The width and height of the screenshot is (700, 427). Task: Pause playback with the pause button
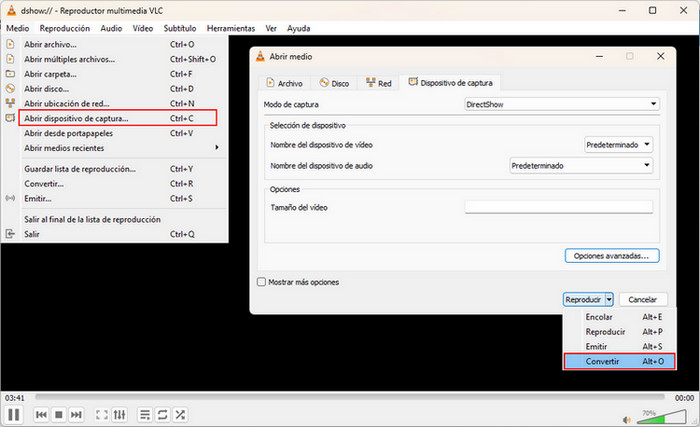point(13,415)
